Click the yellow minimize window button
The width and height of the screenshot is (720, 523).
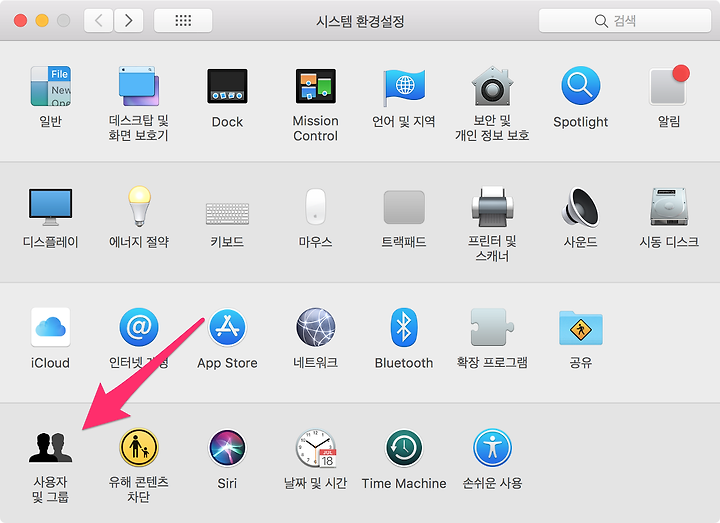42,21
